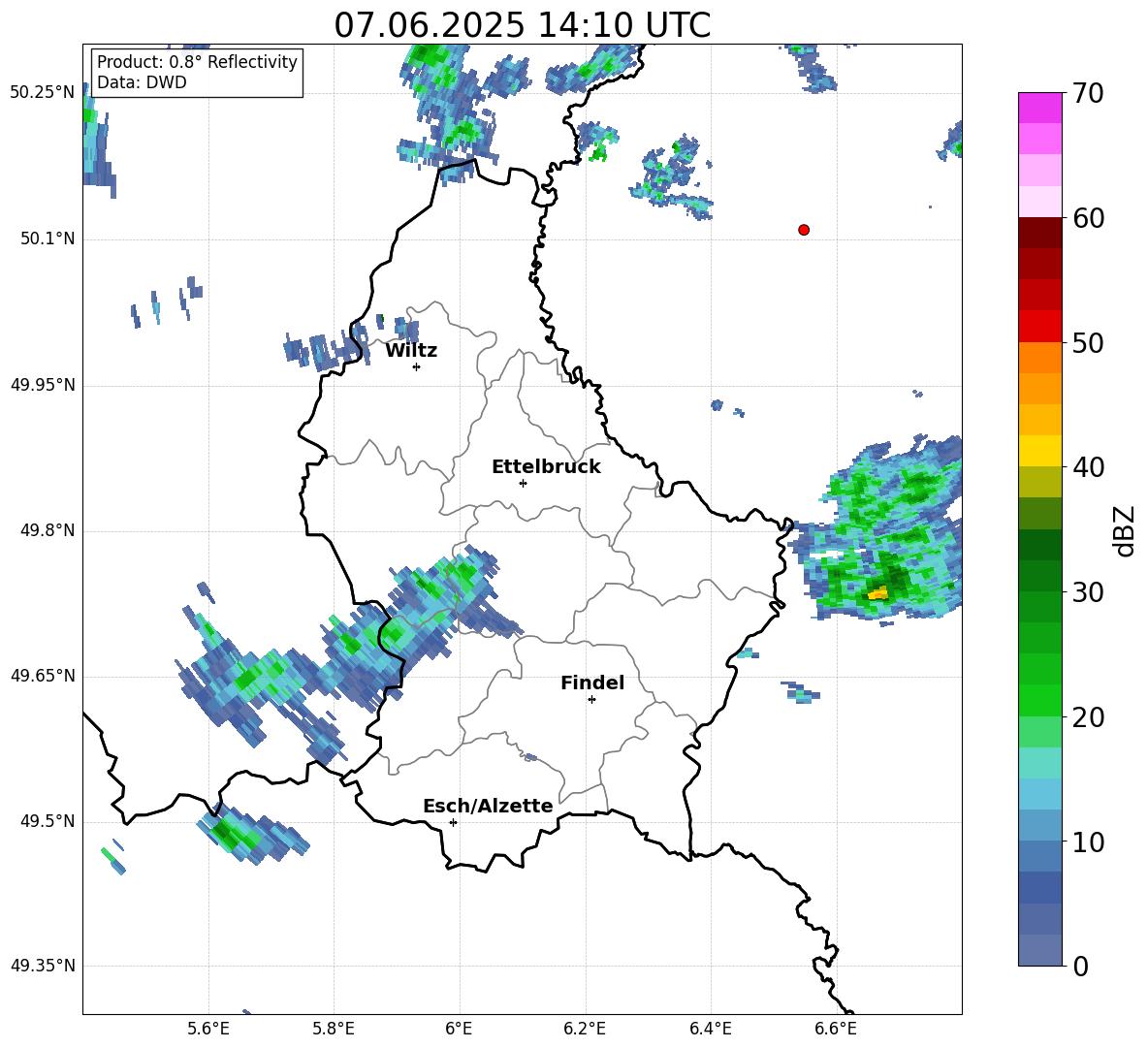This screenshot has height=1048, width=1148.
Task: Click the title 07.06.2025 14:10 UTC
Action: pos(522,25)
